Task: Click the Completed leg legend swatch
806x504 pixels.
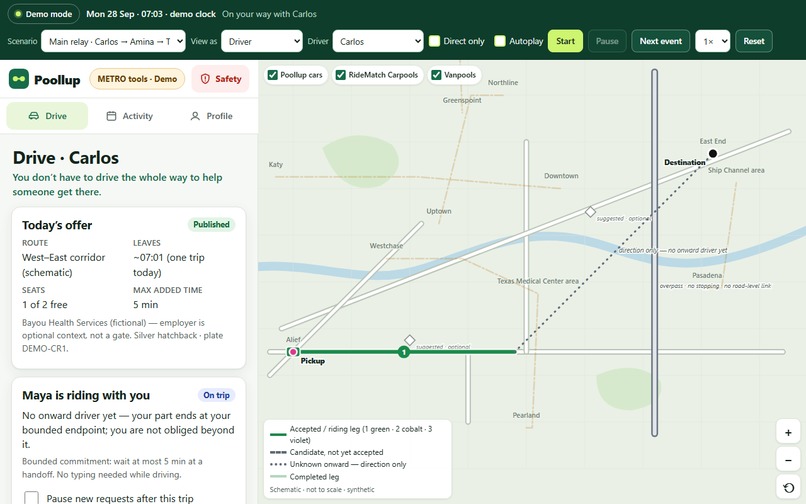Action: click(x=278, y=477)
